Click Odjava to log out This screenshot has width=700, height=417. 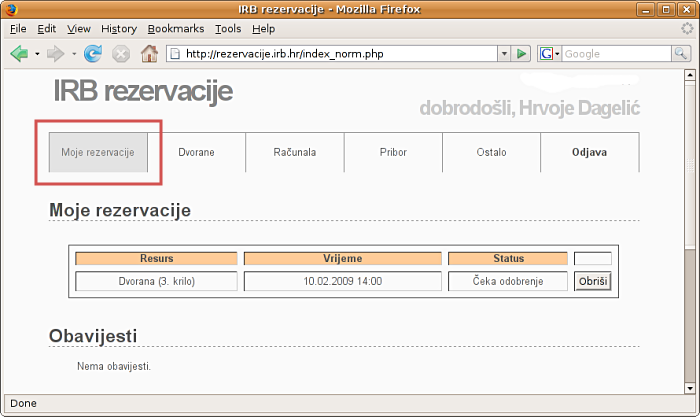(590, 153)
